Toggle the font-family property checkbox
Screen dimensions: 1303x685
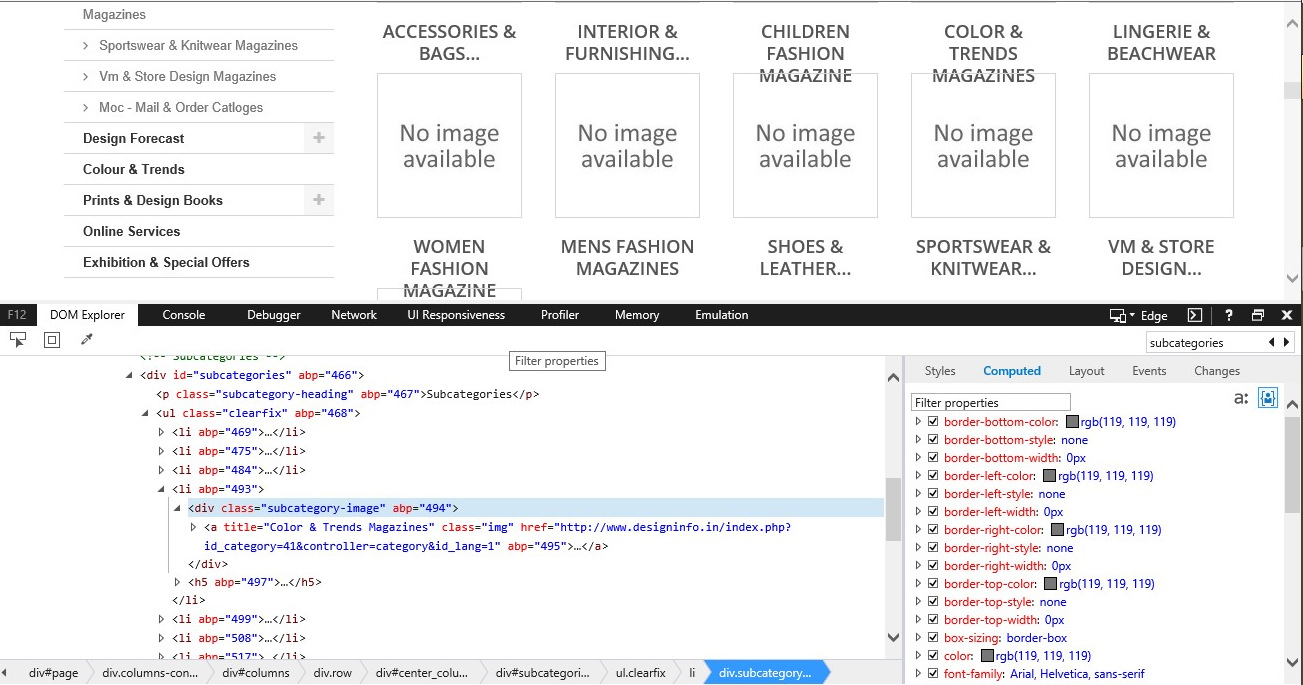click(933, 674)
